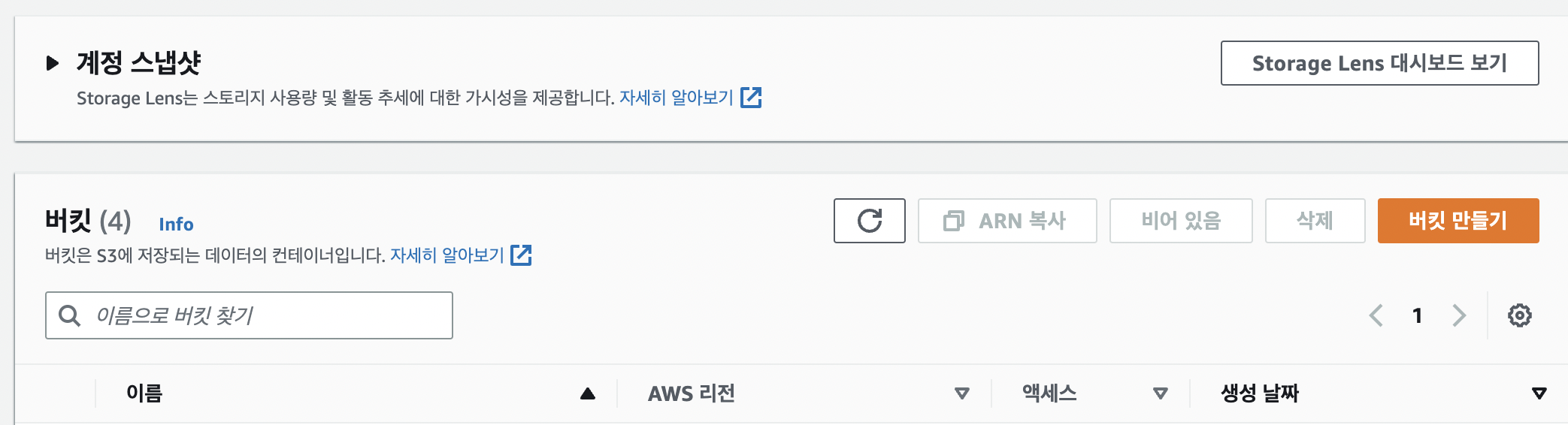Open the Storage Lens 대시보드 보기 button
This screenshot has height=425, width=1568.
(x=1379, y=63)
